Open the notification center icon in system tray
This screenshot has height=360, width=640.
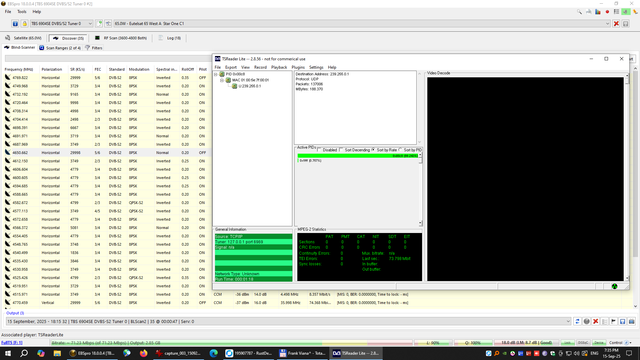tap(629, 353)
